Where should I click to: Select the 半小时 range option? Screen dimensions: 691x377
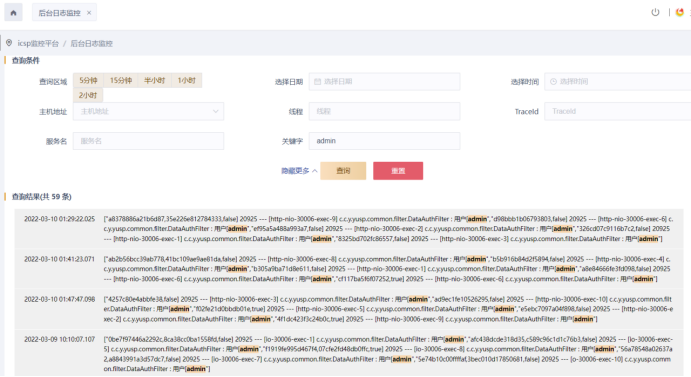click(x=154, y=80)
